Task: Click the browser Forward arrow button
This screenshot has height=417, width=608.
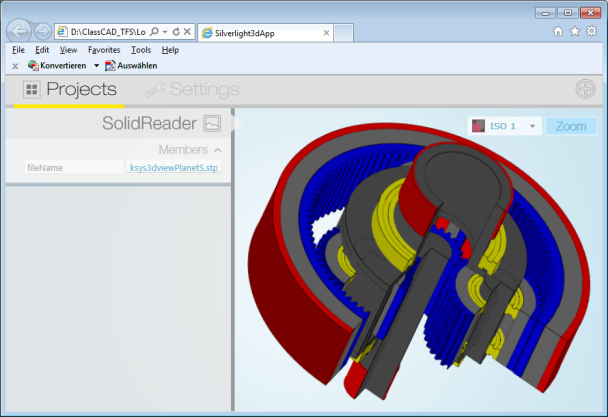Action: pos(42,31)
